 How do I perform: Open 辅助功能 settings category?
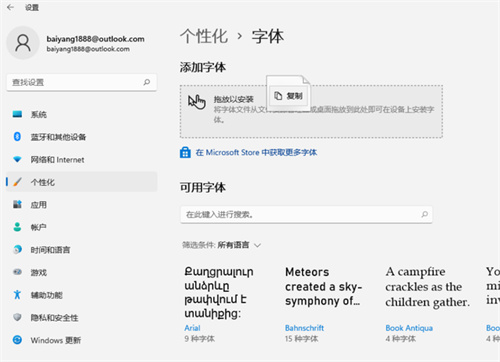coord(82,295)
